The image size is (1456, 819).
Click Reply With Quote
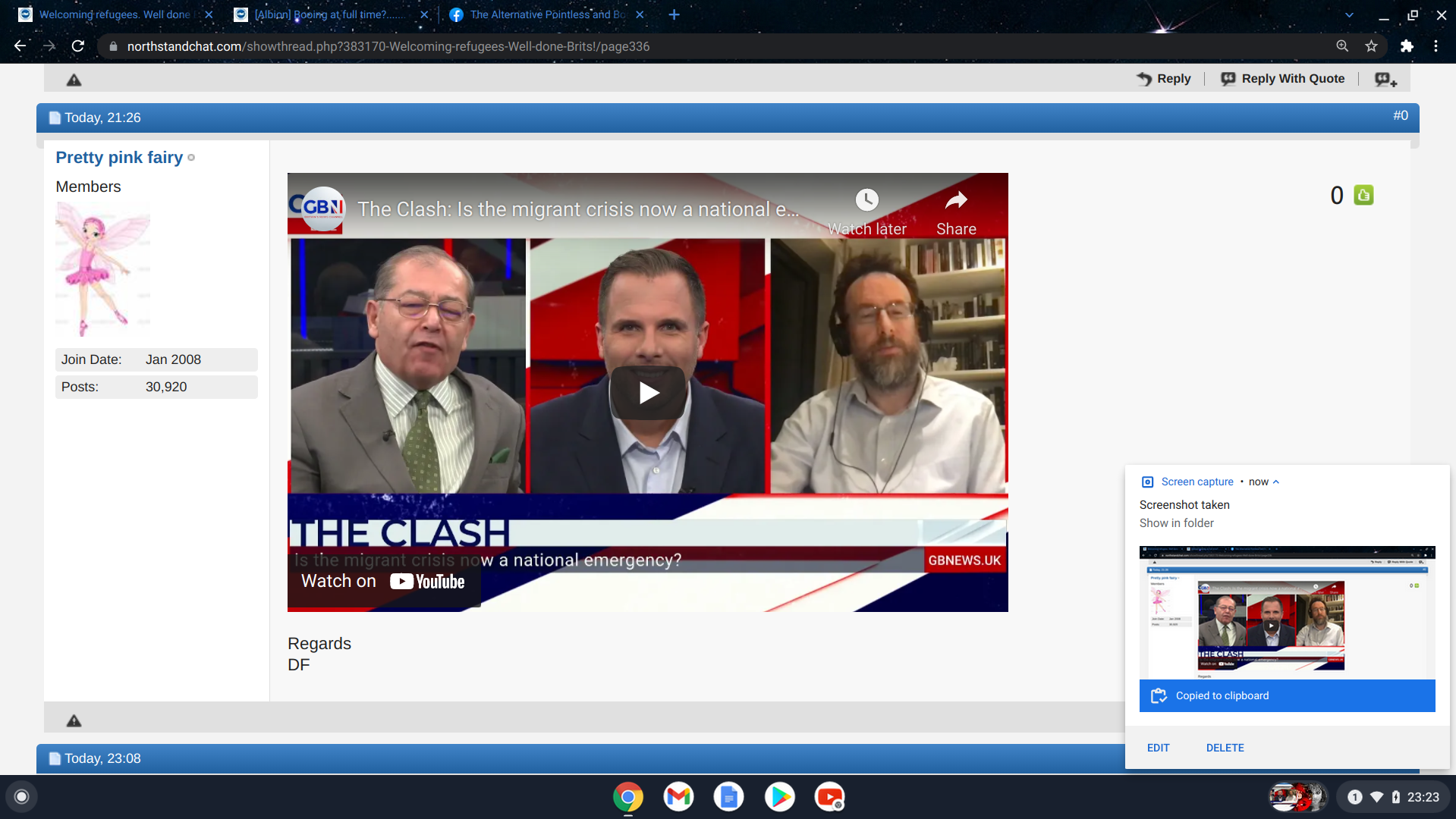pos(1282,79)
